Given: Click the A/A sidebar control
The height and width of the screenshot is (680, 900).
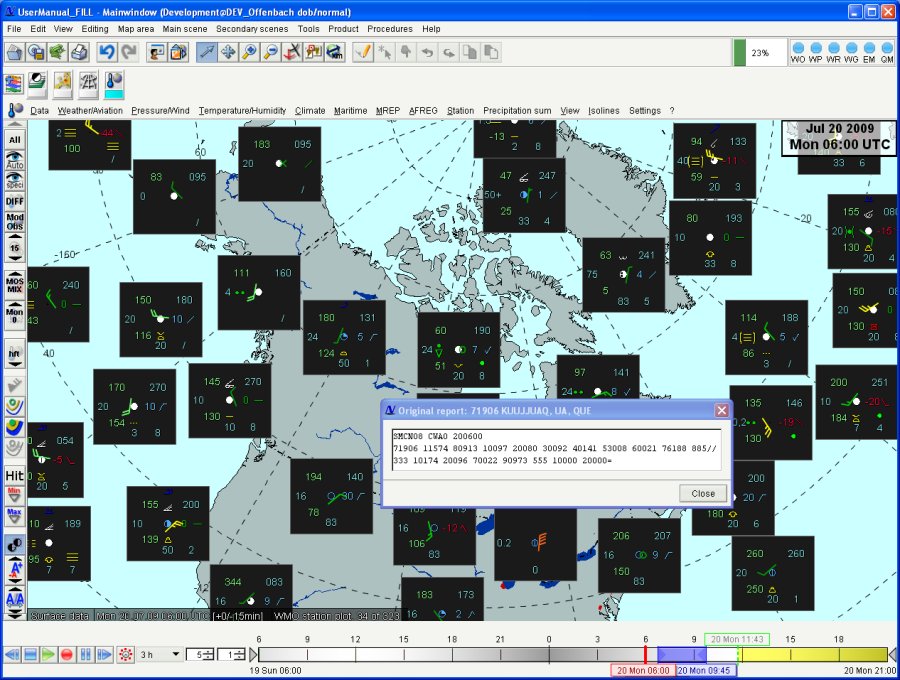Looking at the screenshot, I should (x=15, y=600).
